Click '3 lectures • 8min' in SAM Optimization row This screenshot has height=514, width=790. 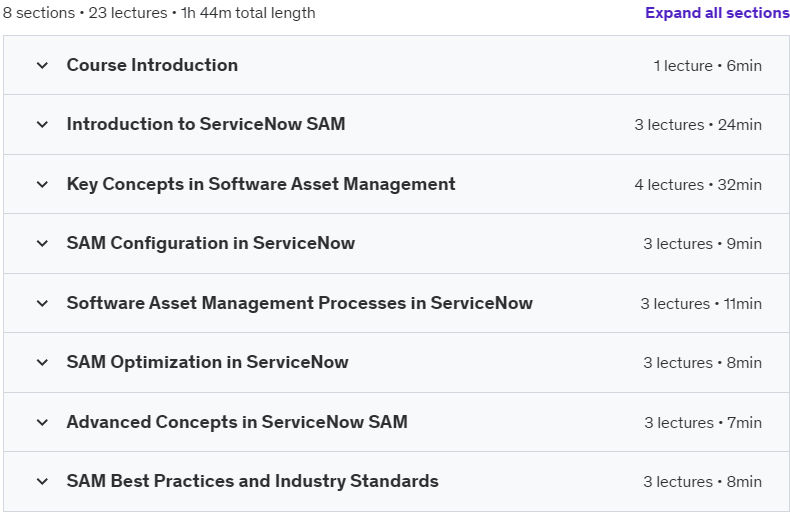tap(702, 363)
